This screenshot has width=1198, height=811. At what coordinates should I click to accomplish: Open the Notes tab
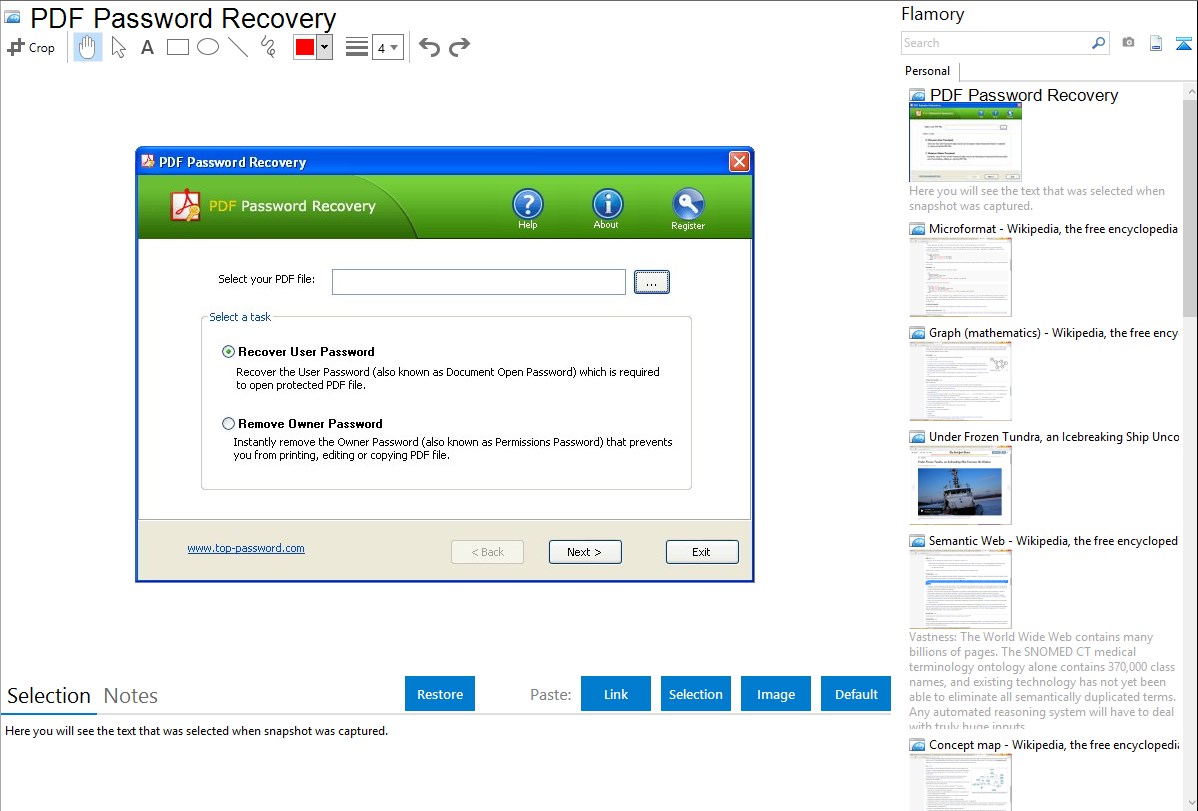131,696
